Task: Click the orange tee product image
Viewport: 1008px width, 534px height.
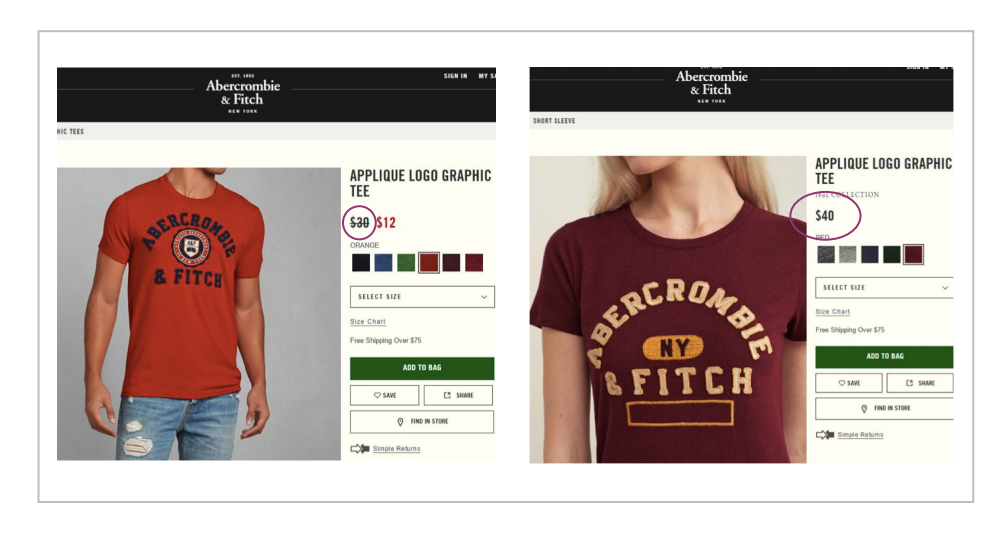Action: point(199,314)
